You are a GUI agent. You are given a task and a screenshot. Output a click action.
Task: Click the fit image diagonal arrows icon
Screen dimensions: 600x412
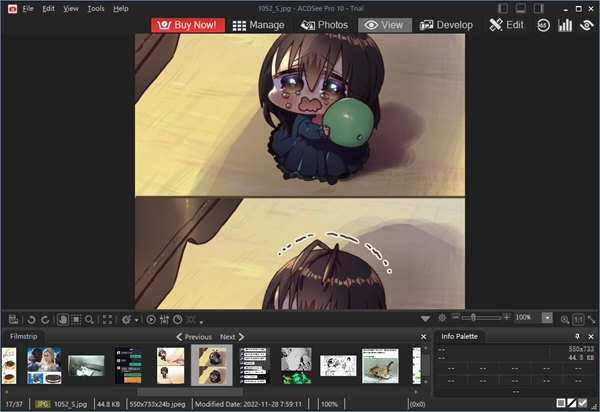coord(592,319)
